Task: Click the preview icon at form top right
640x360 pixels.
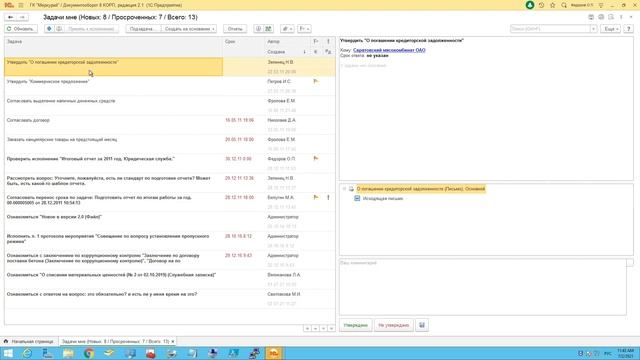Action: [x=611, y=17]
